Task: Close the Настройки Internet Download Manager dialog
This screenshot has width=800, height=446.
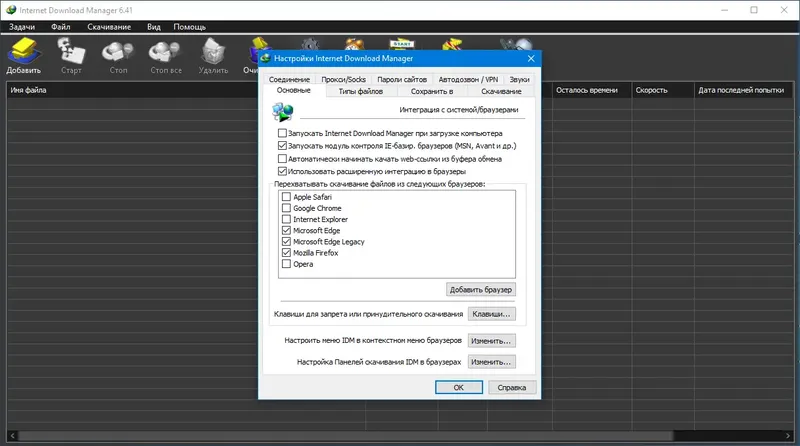Action: click(x=531, y=58)
